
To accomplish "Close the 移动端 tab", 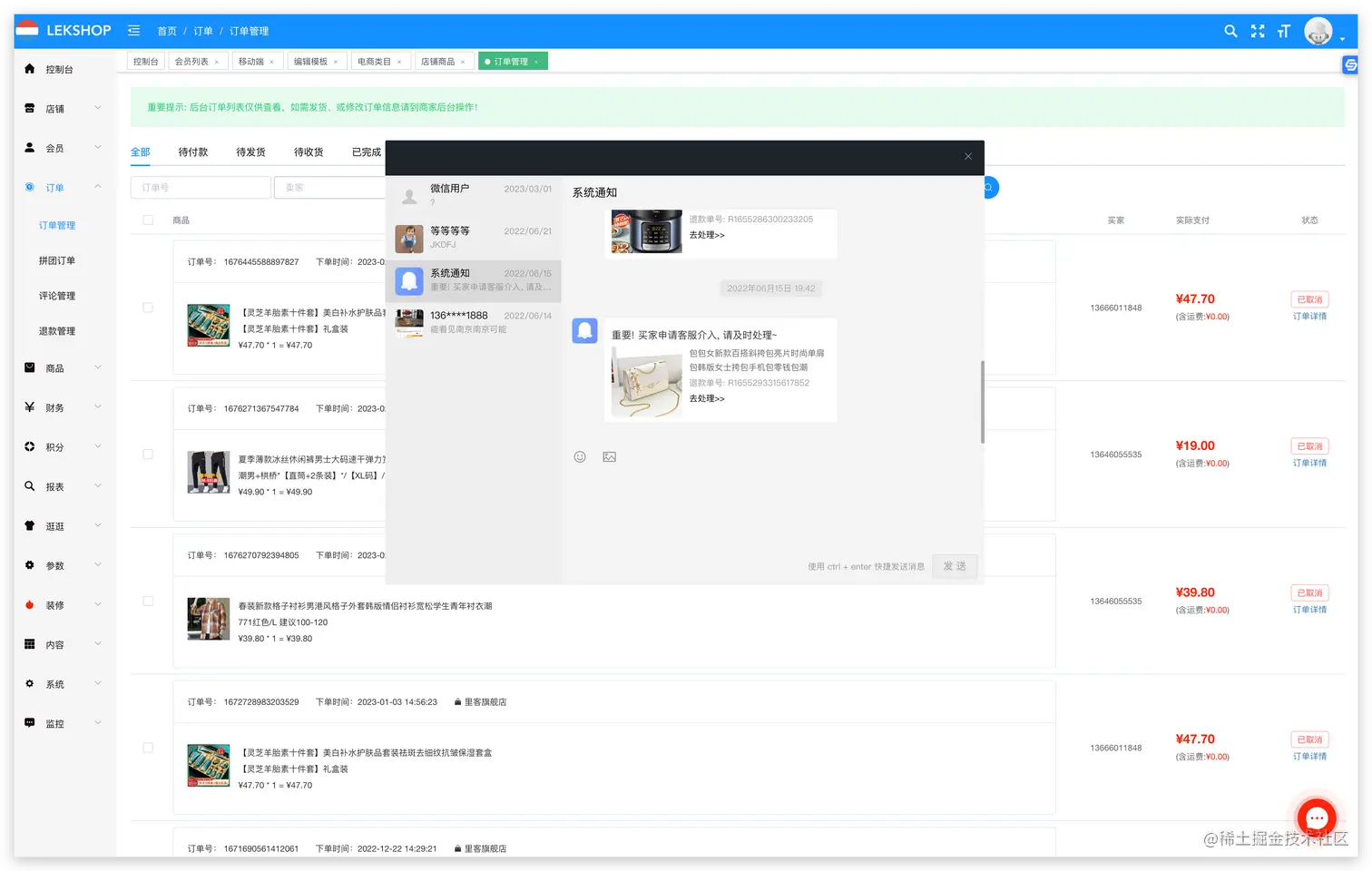I will tap(271, 62).
